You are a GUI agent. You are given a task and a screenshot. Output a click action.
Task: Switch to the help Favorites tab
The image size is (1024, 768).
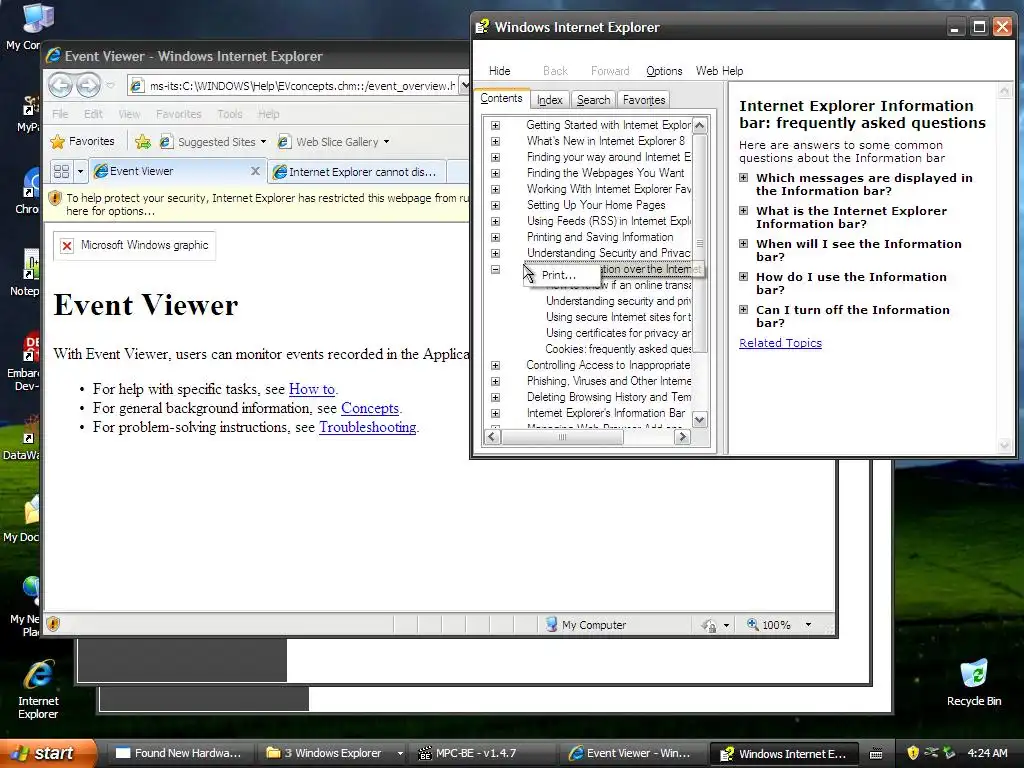pyautogui.click(x=644, y=100)
